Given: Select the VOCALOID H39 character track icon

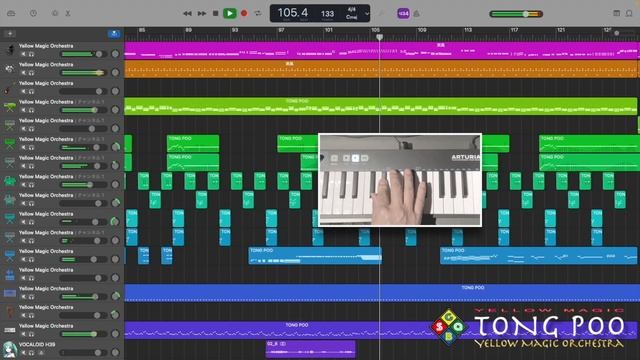Looking at the screenshot, I should (9, 350).
